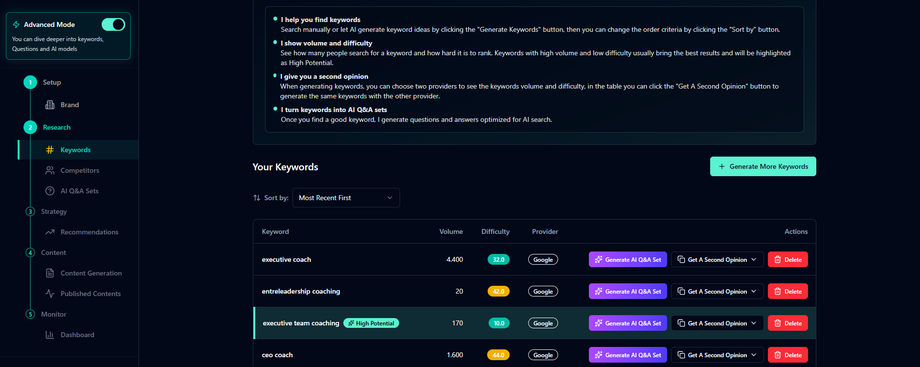This screenshot has width=920, height=367.
Task: Click the Google provider tag for executive coach
Action: [x=543, y=260]
